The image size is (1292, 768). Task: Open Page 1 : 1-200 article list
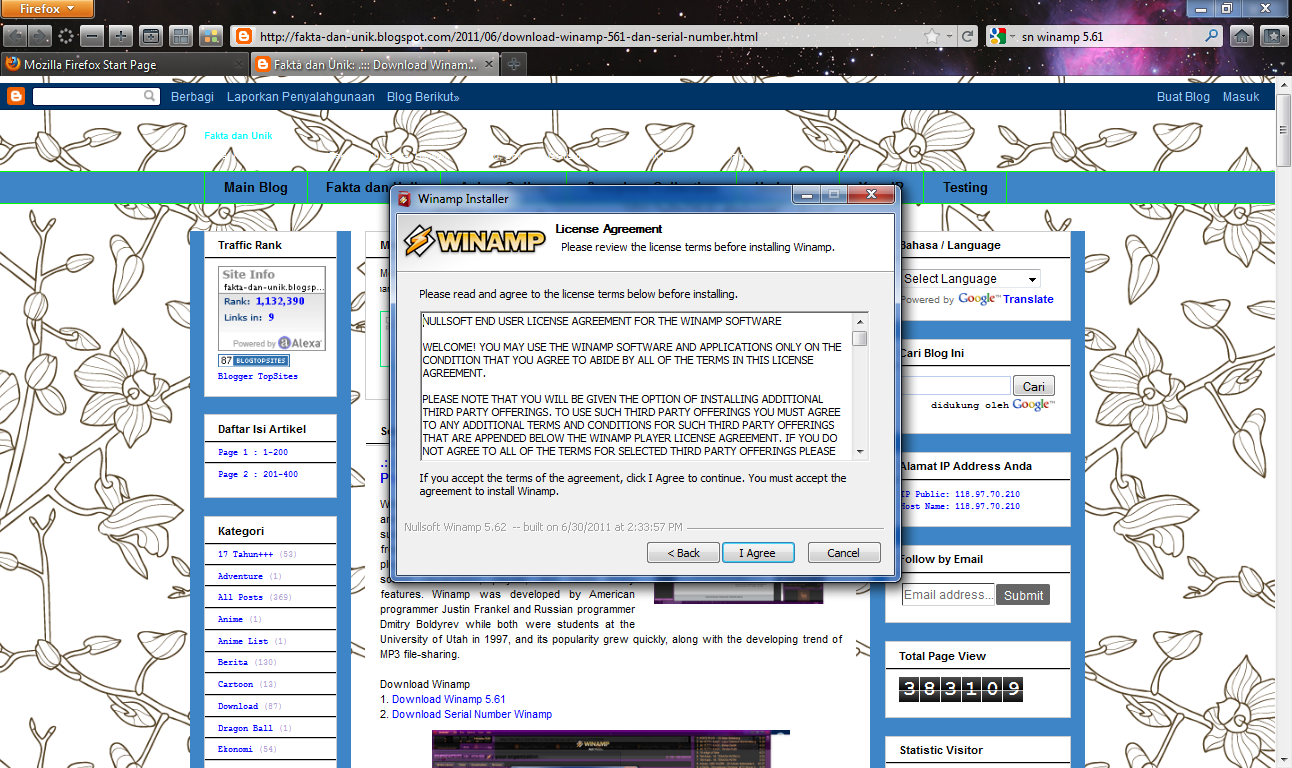[253, 452]
